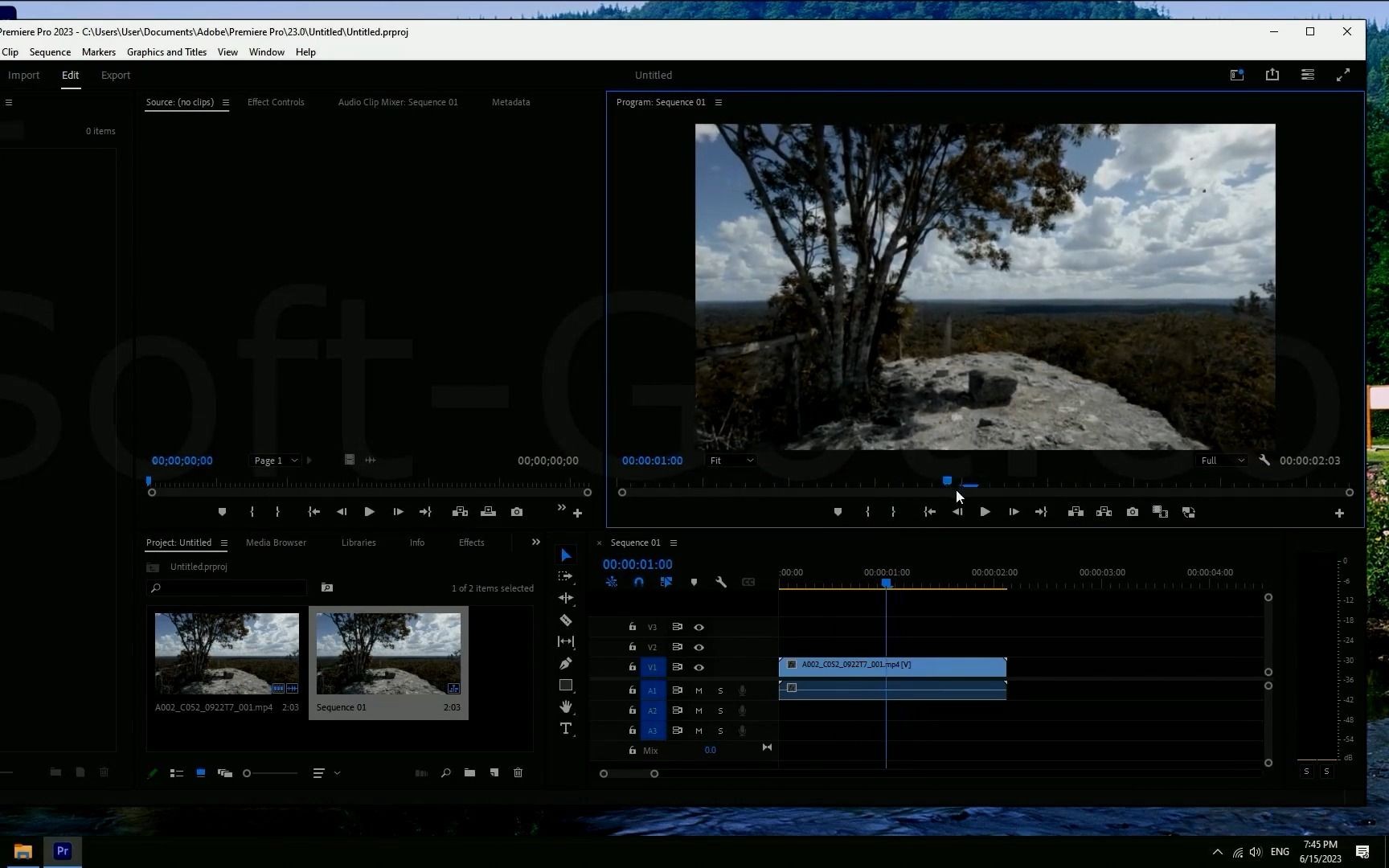Screen dimensions: 1389x868
Task: Open Page 1 dropdown in Source monitor
Action: (x=276, y=461)
